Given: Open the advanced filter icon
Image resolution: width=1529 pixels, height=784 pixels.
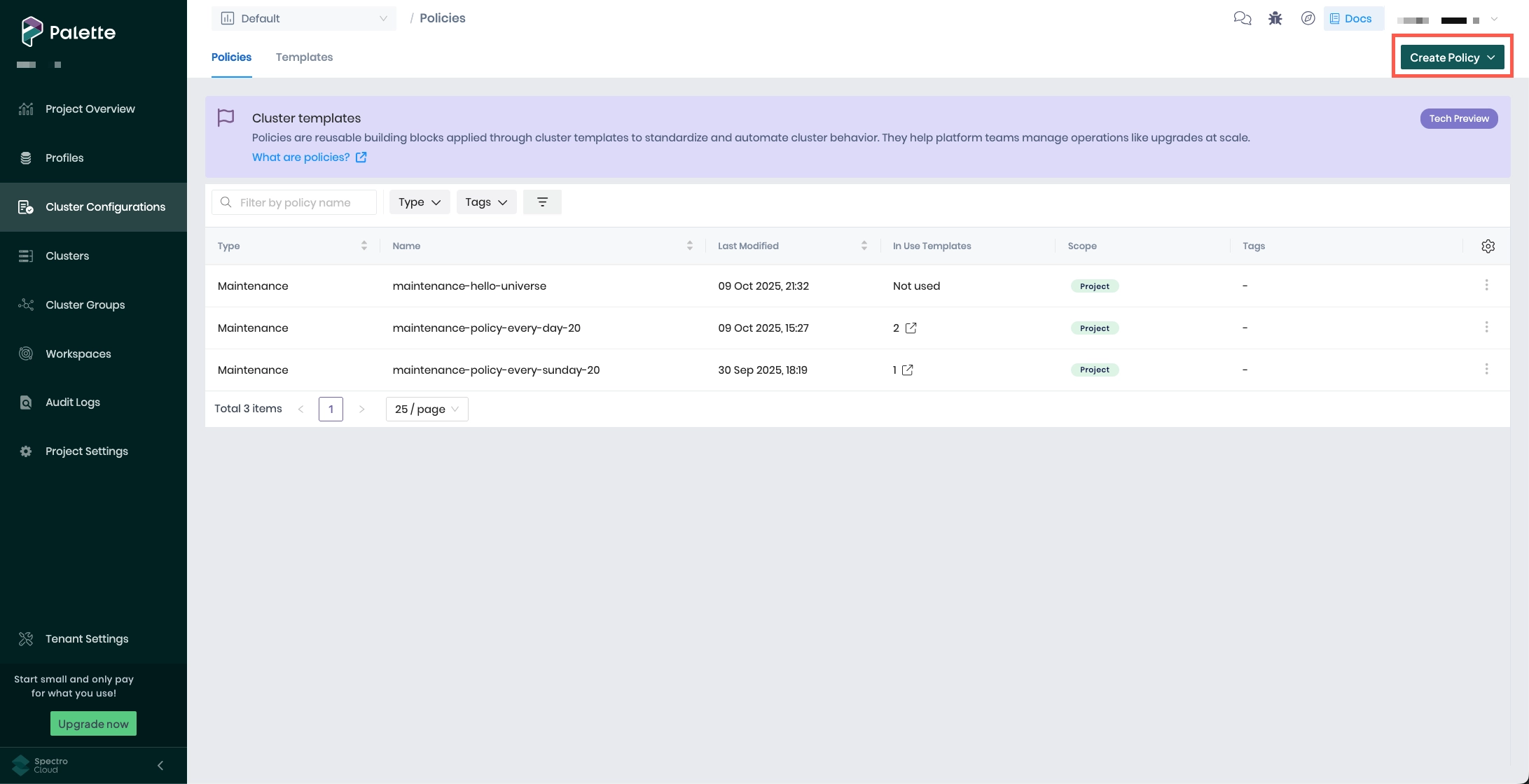Looking at the screenshot, I should tap(542, 202).
